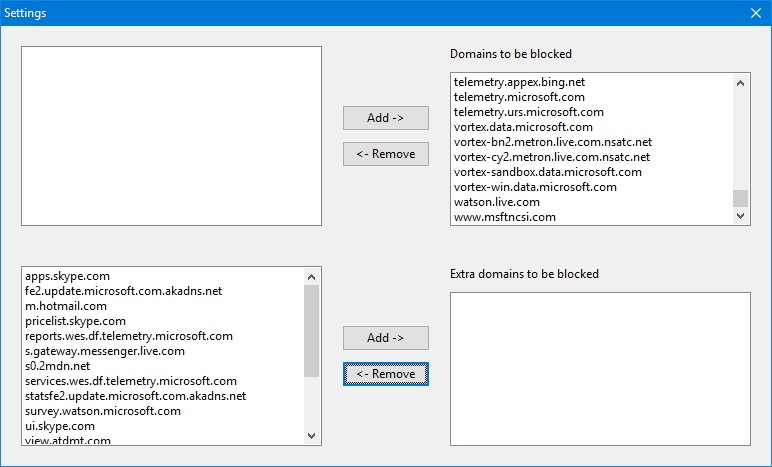This screenshot has height=467, width=772.
Task: Click the upper <- Remove button
Action: pyautogui.click(x=386, y=154)
